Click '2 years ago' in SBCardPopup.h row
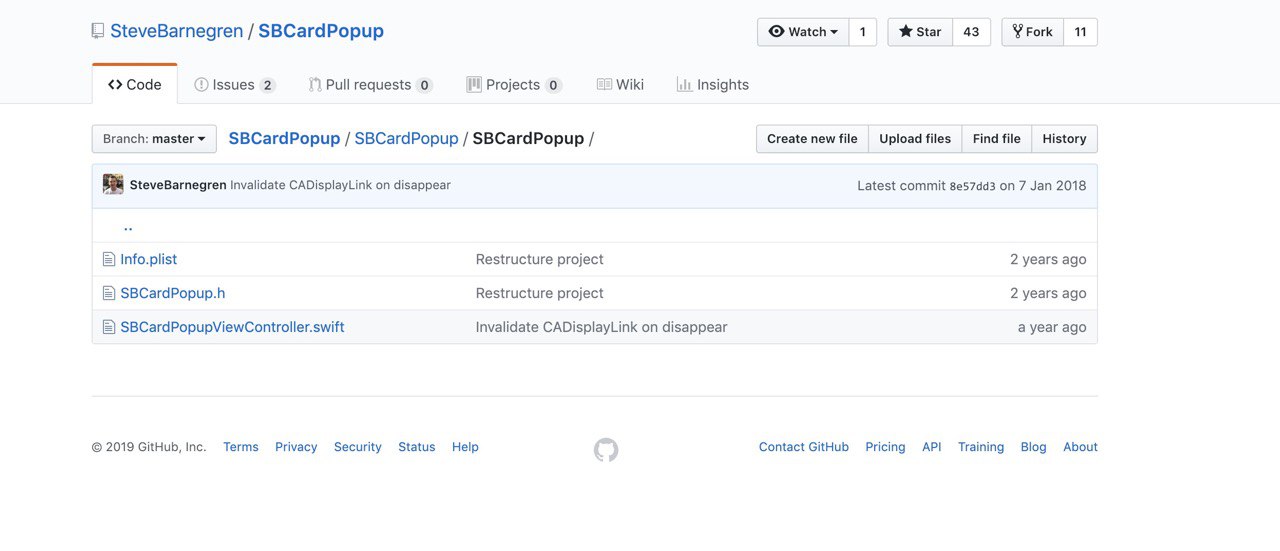The width and height of the screenshot is (1280, 551). 1048,293
